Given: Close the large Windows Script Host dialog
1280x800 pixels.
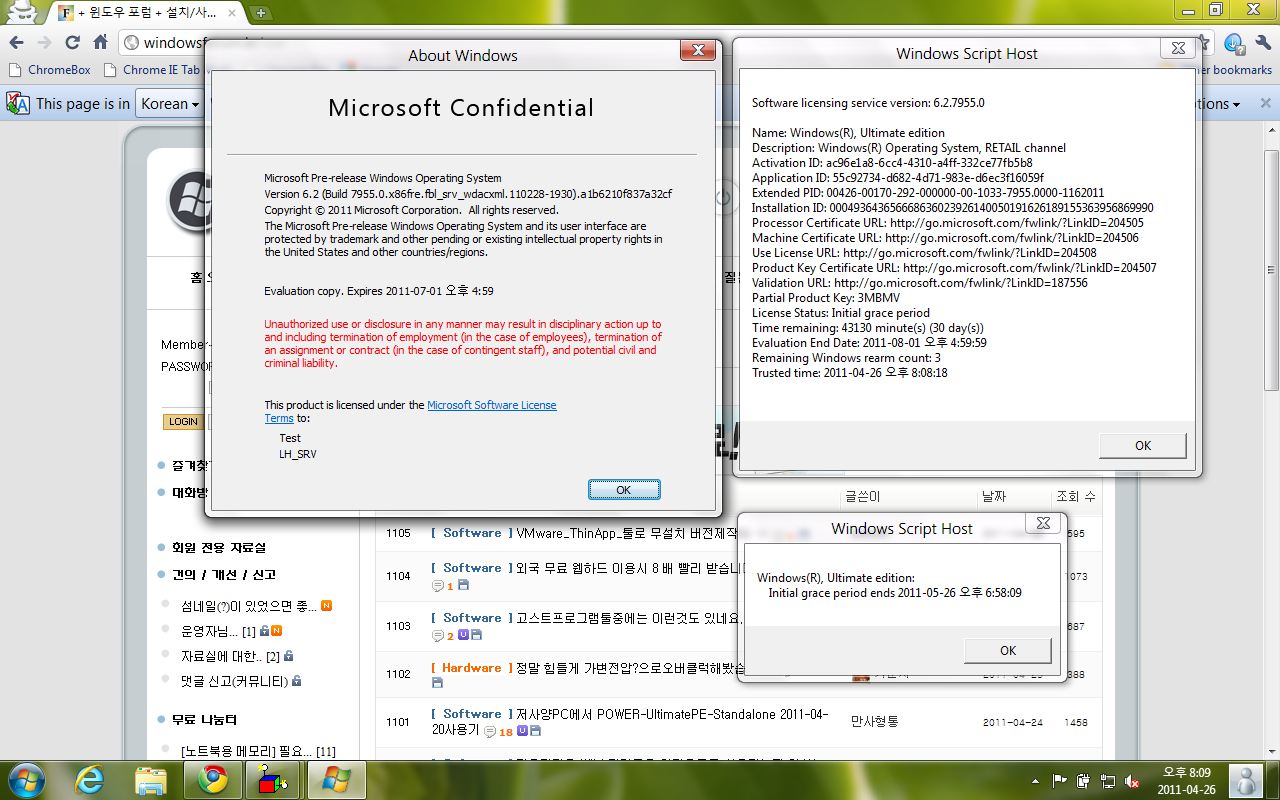Looking at the screenshot, I should (x=1179, y=49).
